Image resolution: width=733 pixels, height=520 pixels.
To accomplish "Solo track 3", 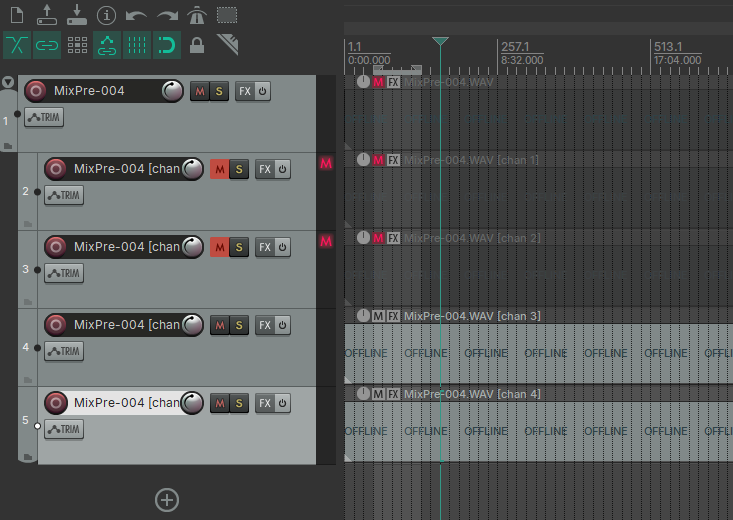I will point(239,247).
